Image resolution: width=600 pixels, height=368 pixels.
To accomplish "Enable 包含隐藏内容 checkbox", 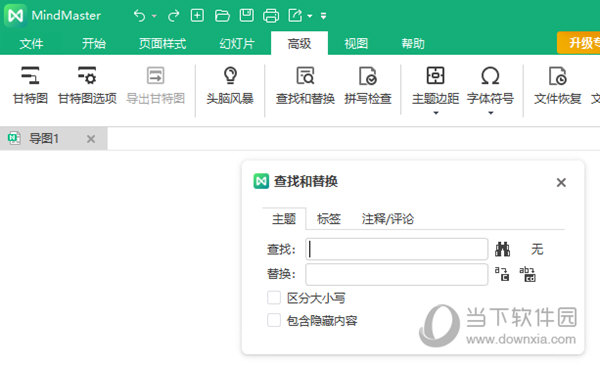I will (274, 320).
